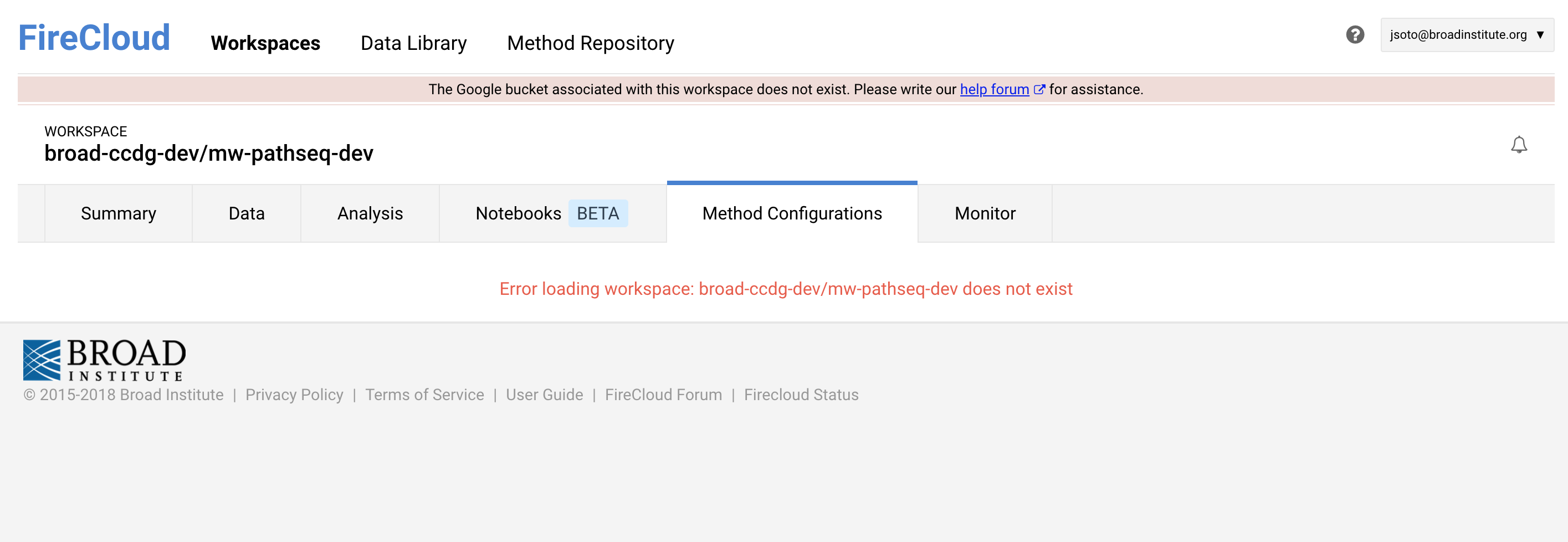Go to Workspaces in top navigation
This screenshot has width=1568, height=542.
pyautogui.click(x=265, y=43)
